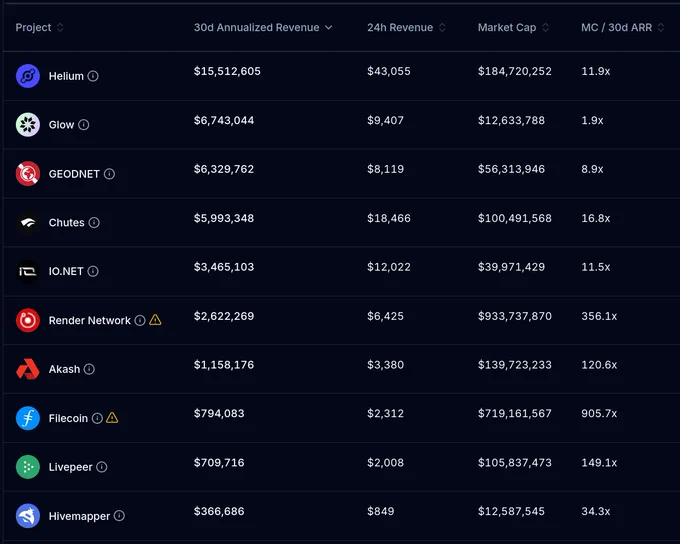Click the Render Network logo icon

(x=28, y=320)
